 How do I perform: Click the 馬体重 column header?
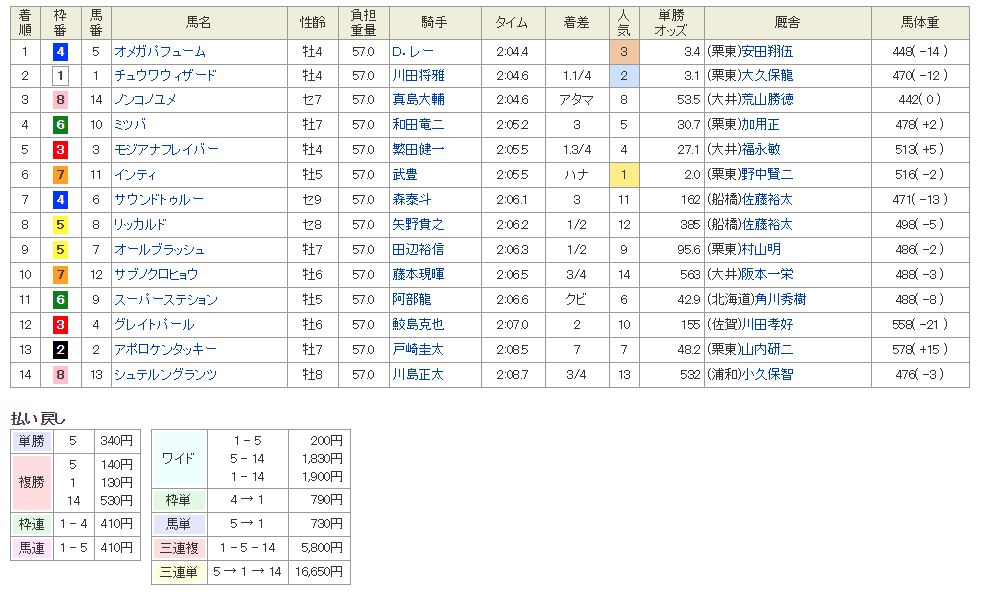920,23
